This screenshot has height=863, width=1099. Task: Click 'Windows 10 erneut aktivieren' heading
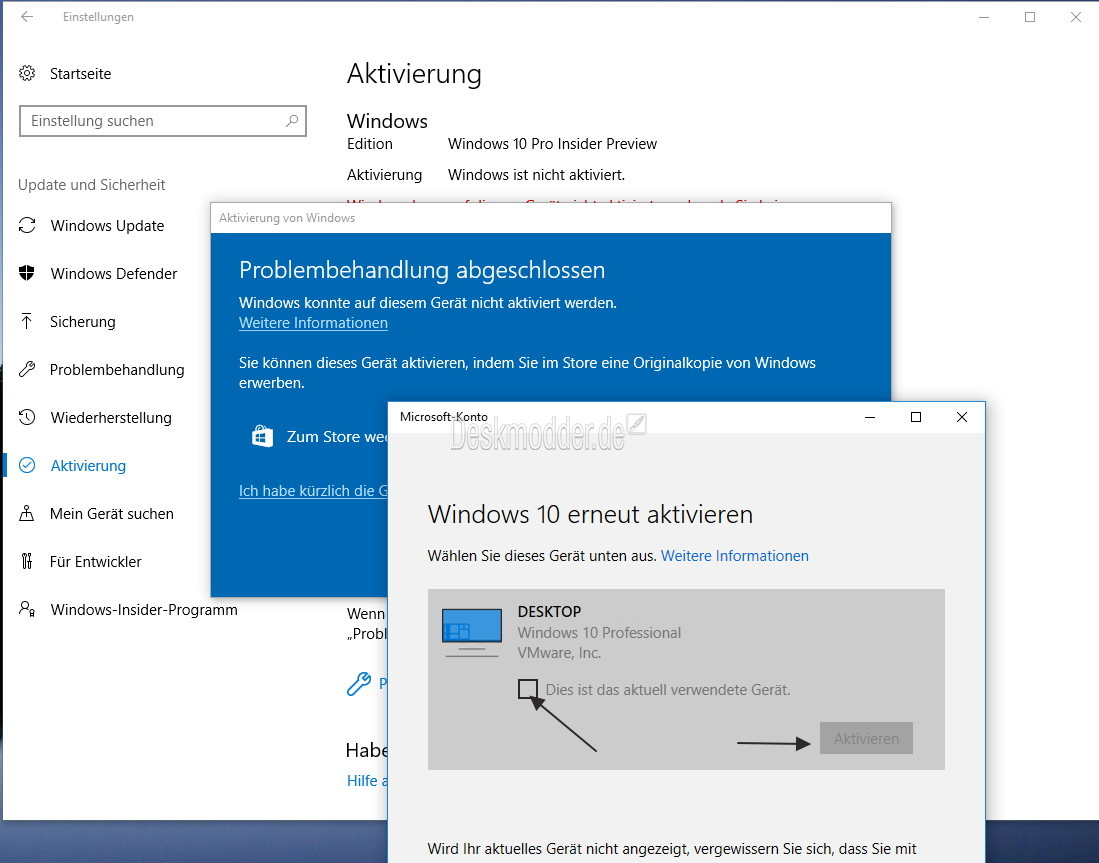coord(590,514)
